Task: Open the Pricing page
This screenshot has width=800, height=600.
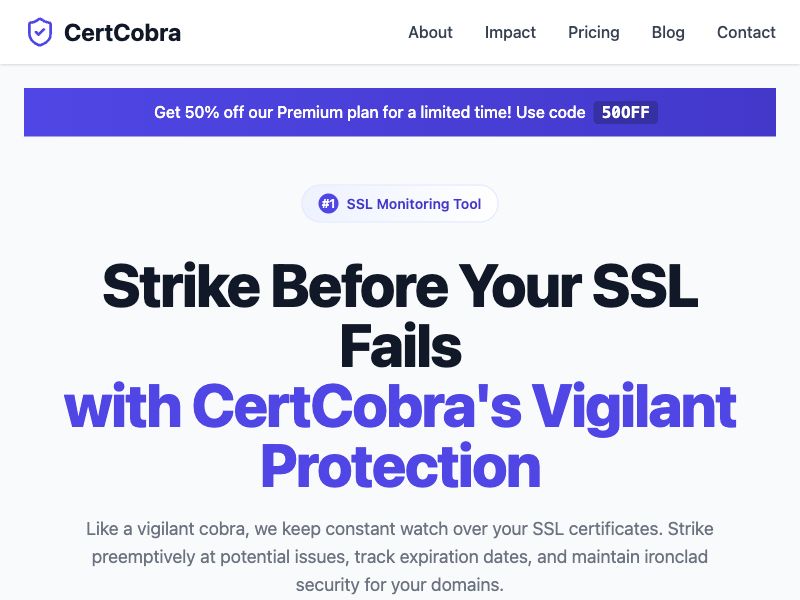Action: (593, 32)
